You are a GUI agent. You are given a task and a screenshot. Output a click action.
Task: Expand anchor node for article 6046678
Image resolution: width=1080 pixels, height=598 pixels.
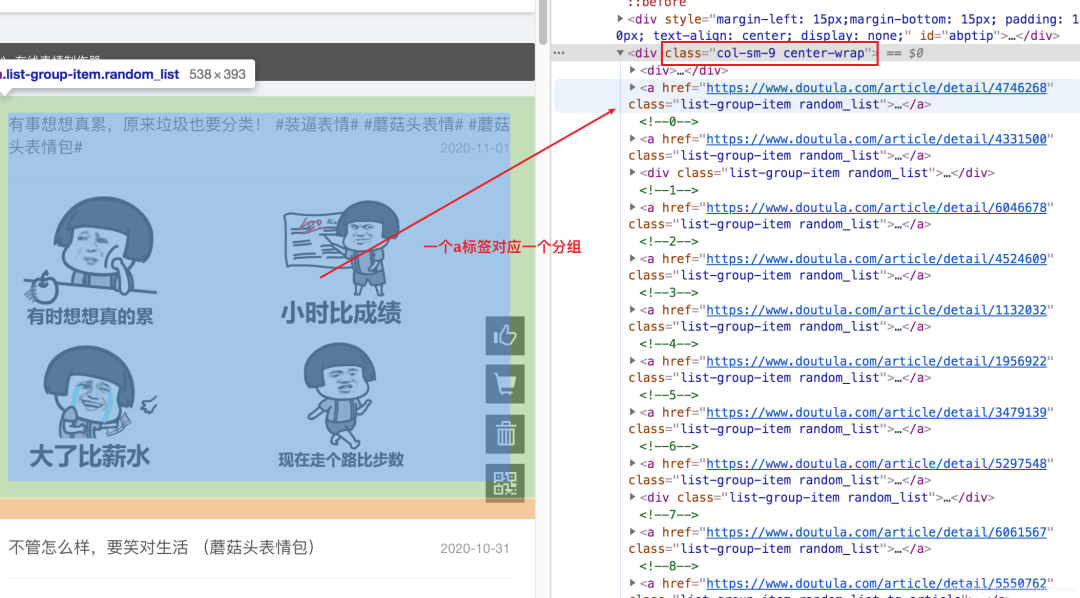point(632,207)
